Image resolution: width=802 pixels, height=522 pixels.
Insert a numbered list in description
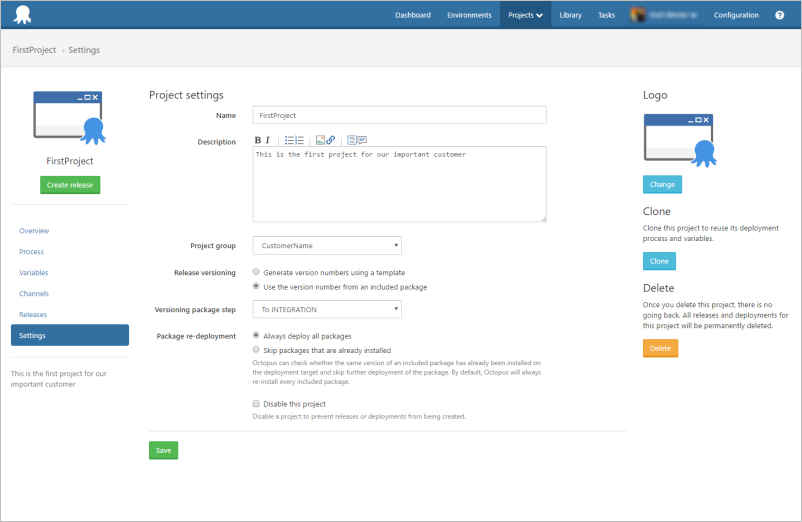tap(299, 141)
